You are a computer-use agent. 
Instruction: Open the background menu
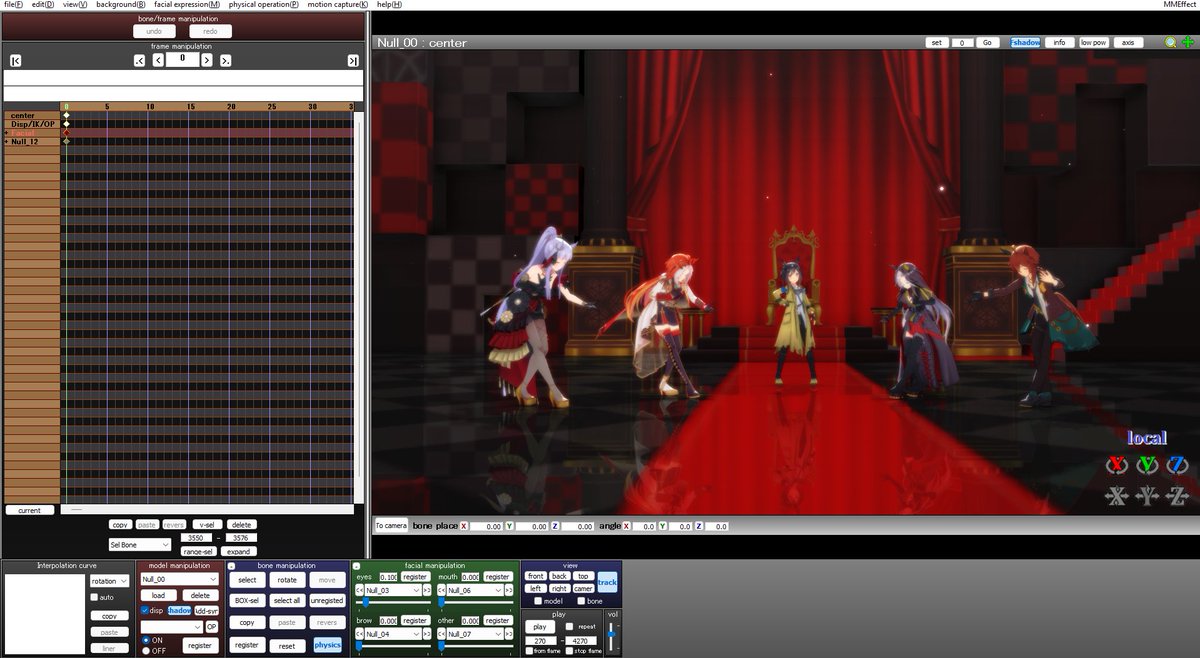120,5
